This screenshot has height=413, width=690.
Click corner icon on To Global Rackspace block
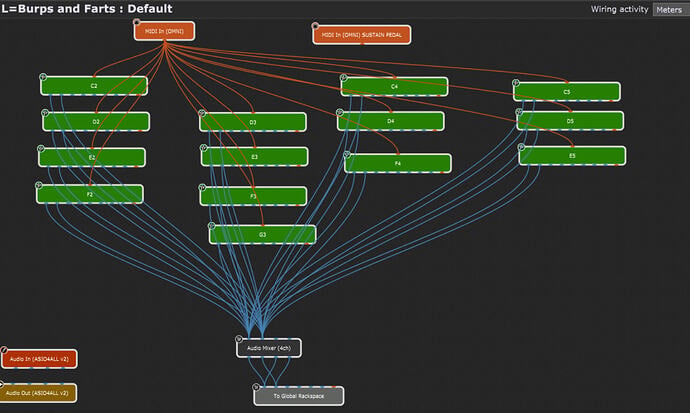pos(256,387)
